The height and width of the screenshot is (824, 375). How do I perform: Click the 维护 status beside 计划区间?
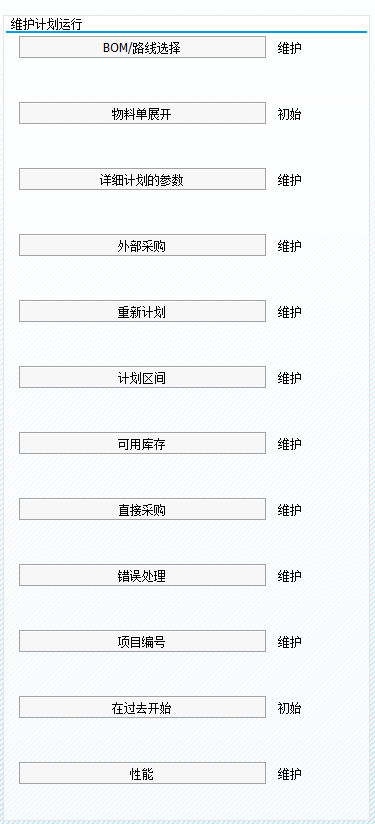pyautogui.click(x=289, y=378)
